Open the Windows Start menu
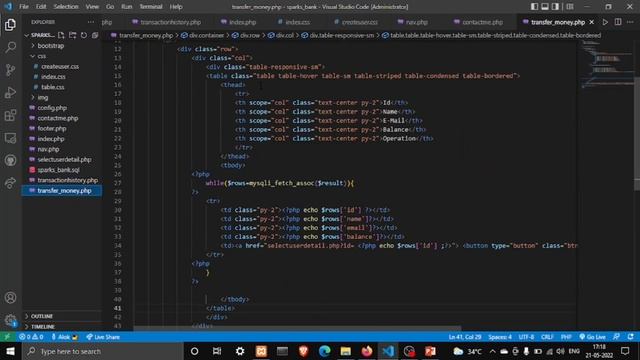Image resolution: width=640 pixels, height=360 pixels. [x=10, y=351]
